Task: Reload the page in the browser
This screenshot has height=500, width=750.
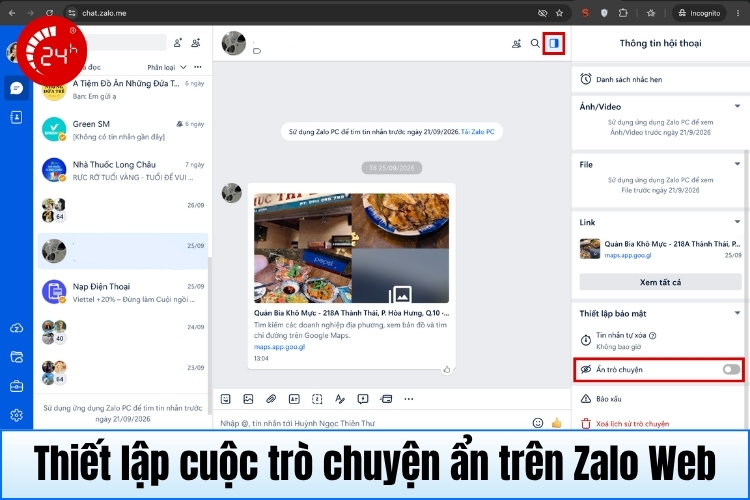Action: 49,13
